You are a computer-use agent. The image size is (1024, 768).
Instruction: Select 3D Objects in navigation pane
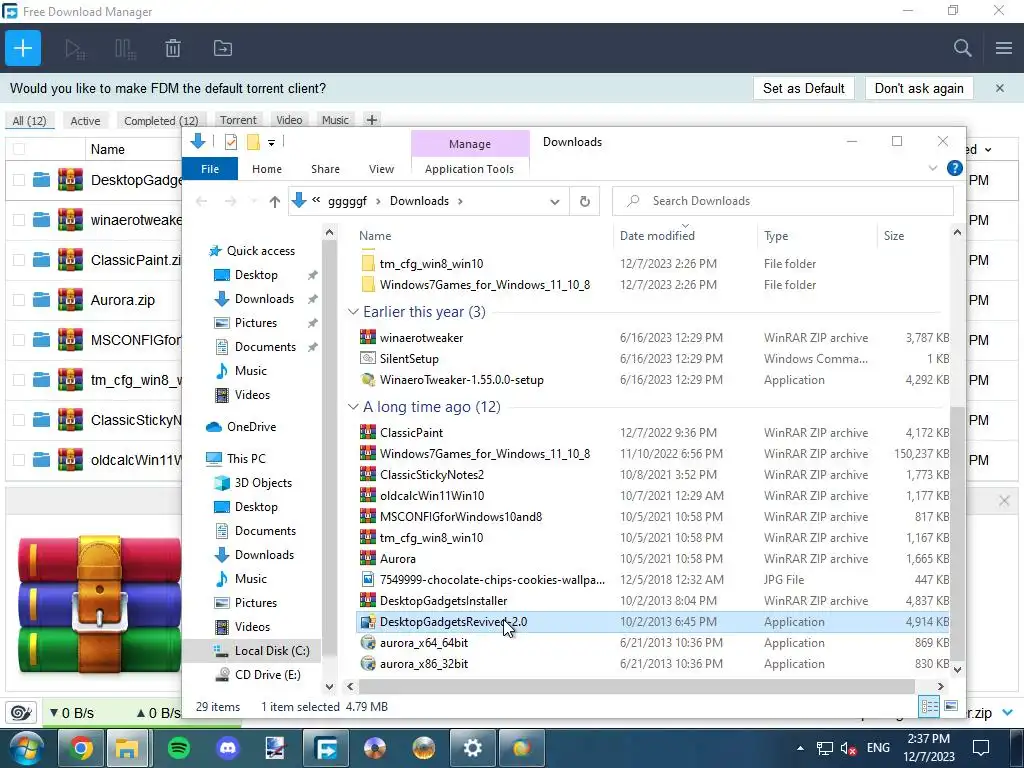tap(263, 483)
